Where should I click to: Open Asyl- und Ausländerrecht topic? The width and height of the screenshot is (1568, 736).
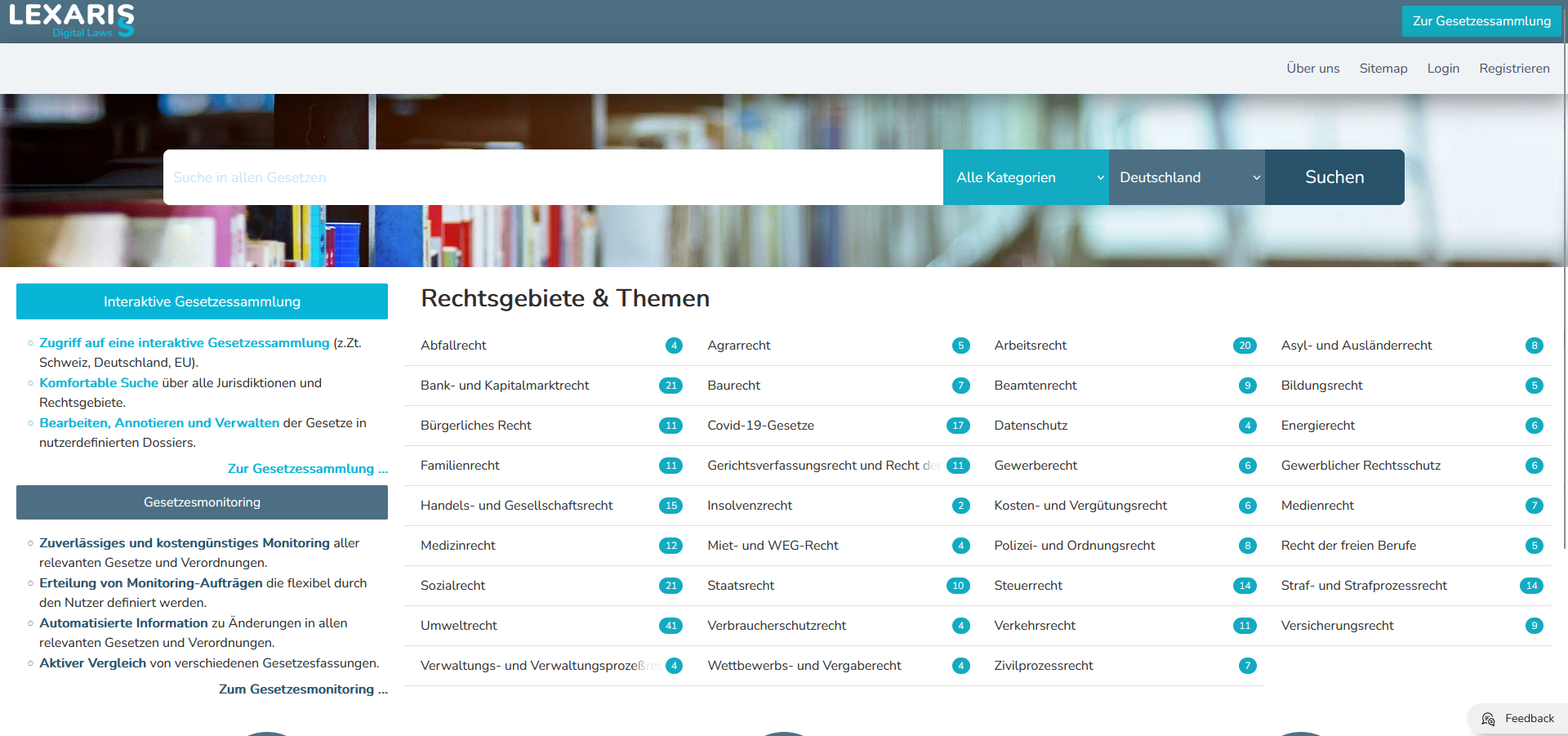(x=1356, y=346)
